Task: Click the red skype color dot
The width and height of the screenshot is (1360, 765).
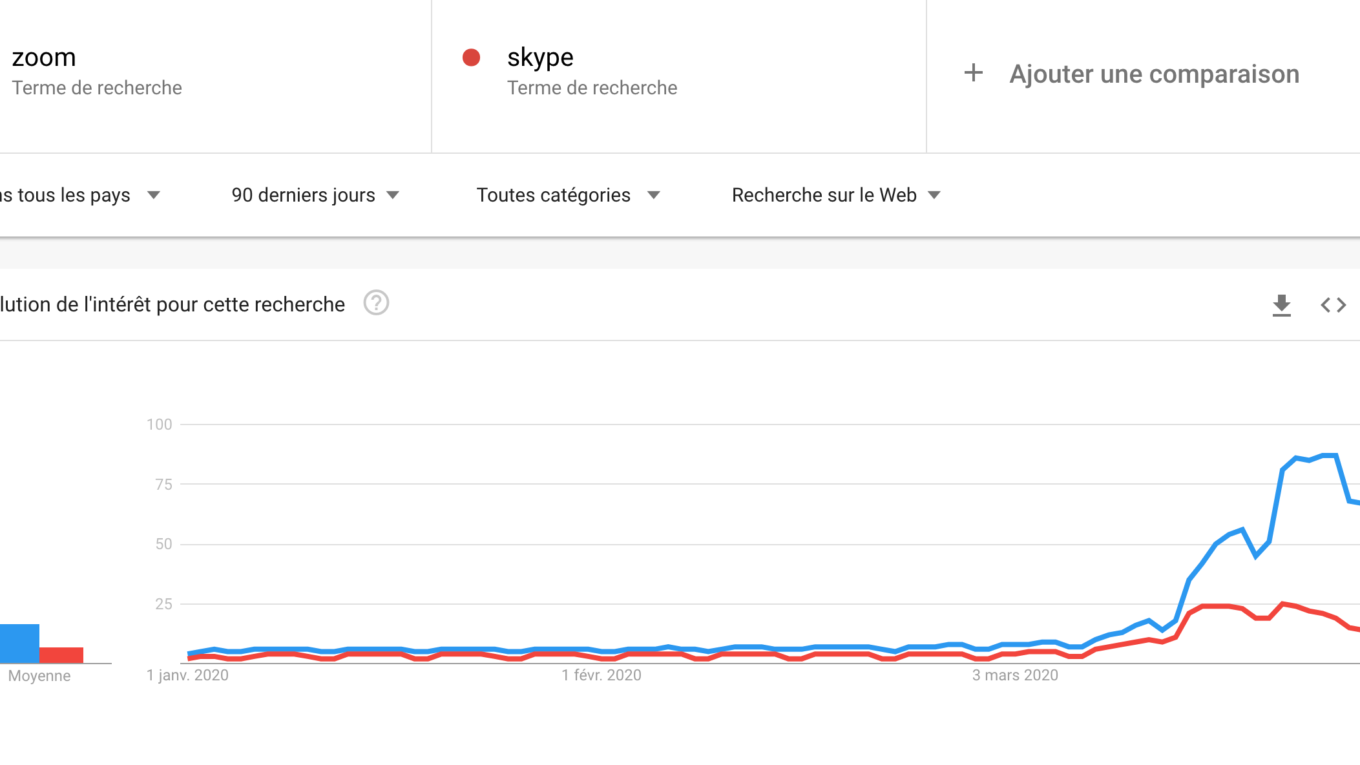Action: point(471,58)
